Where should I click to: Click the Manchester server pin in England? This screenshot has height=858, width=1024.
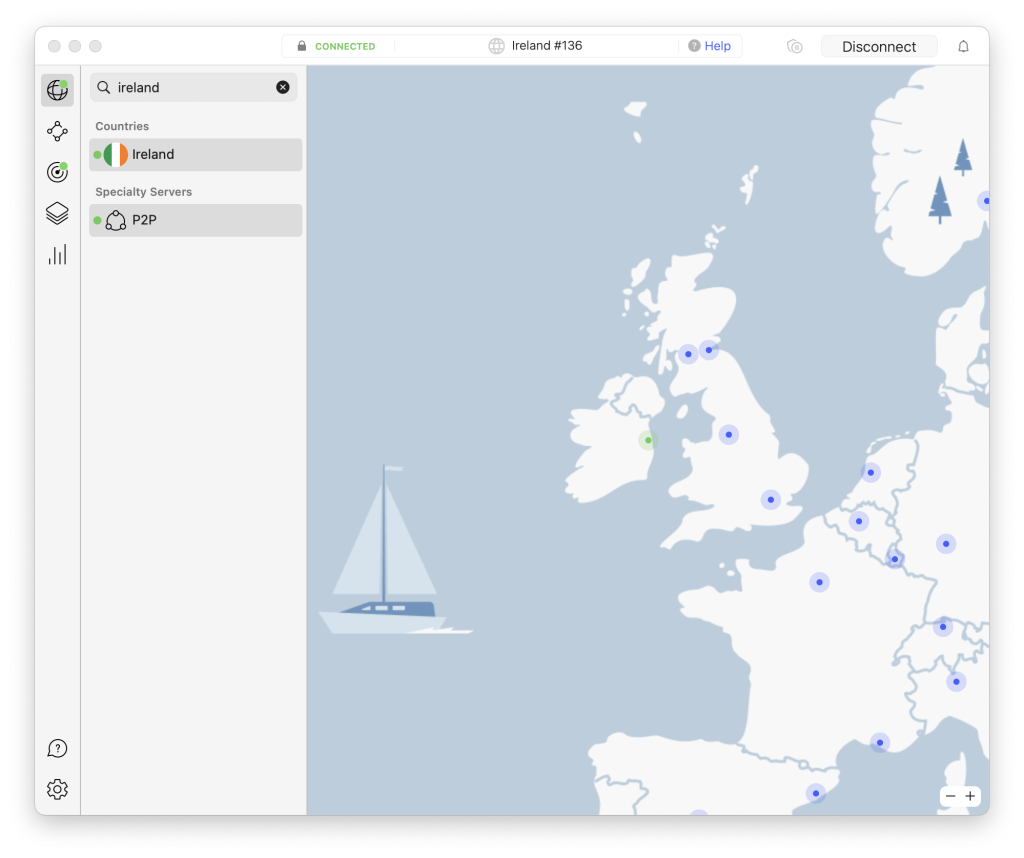tap(729, 434)
